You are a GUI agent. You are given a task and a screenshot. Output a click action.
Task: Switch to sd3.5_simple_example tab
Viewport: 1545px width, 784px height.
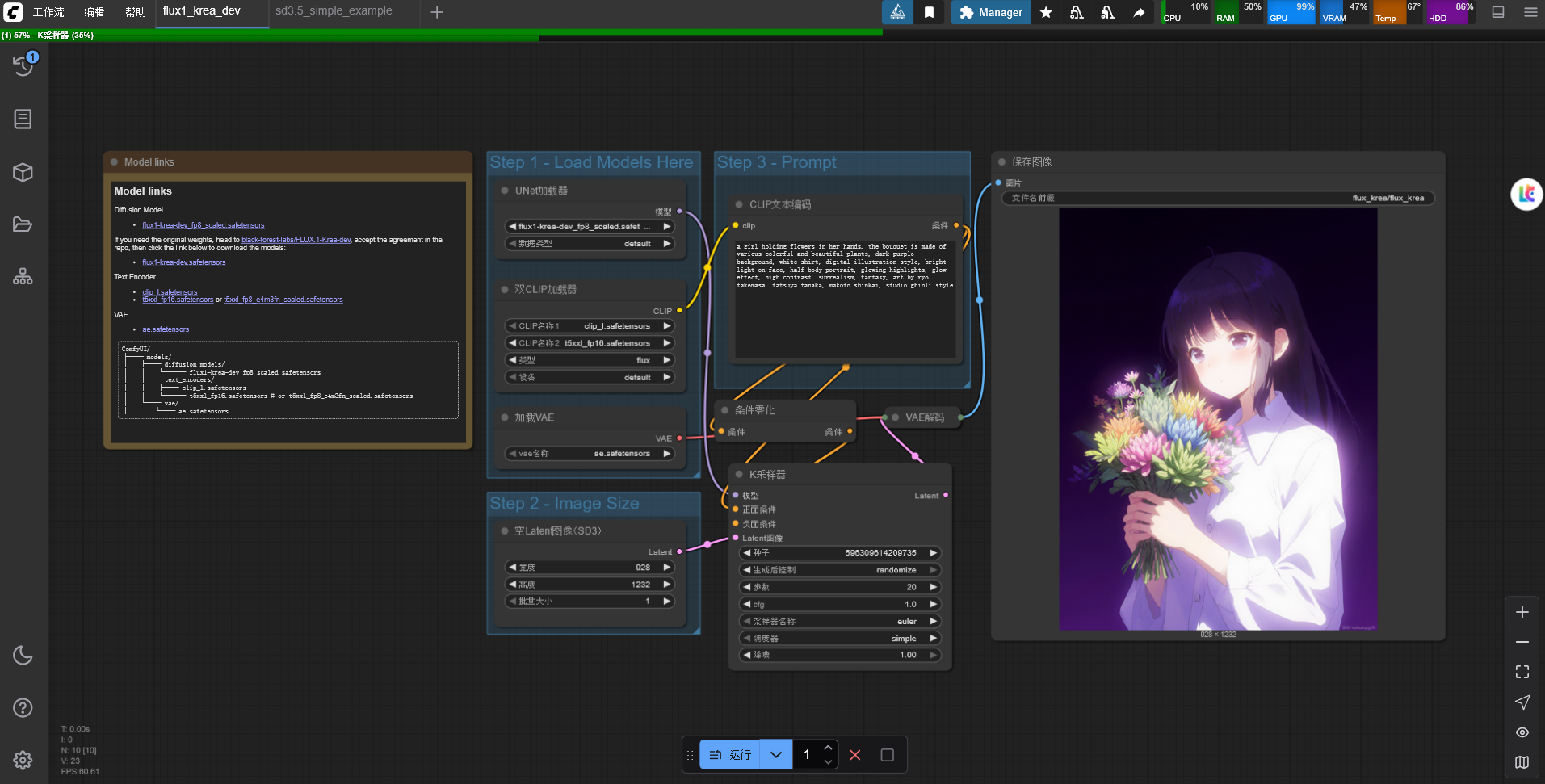click(x=334, y=11)
